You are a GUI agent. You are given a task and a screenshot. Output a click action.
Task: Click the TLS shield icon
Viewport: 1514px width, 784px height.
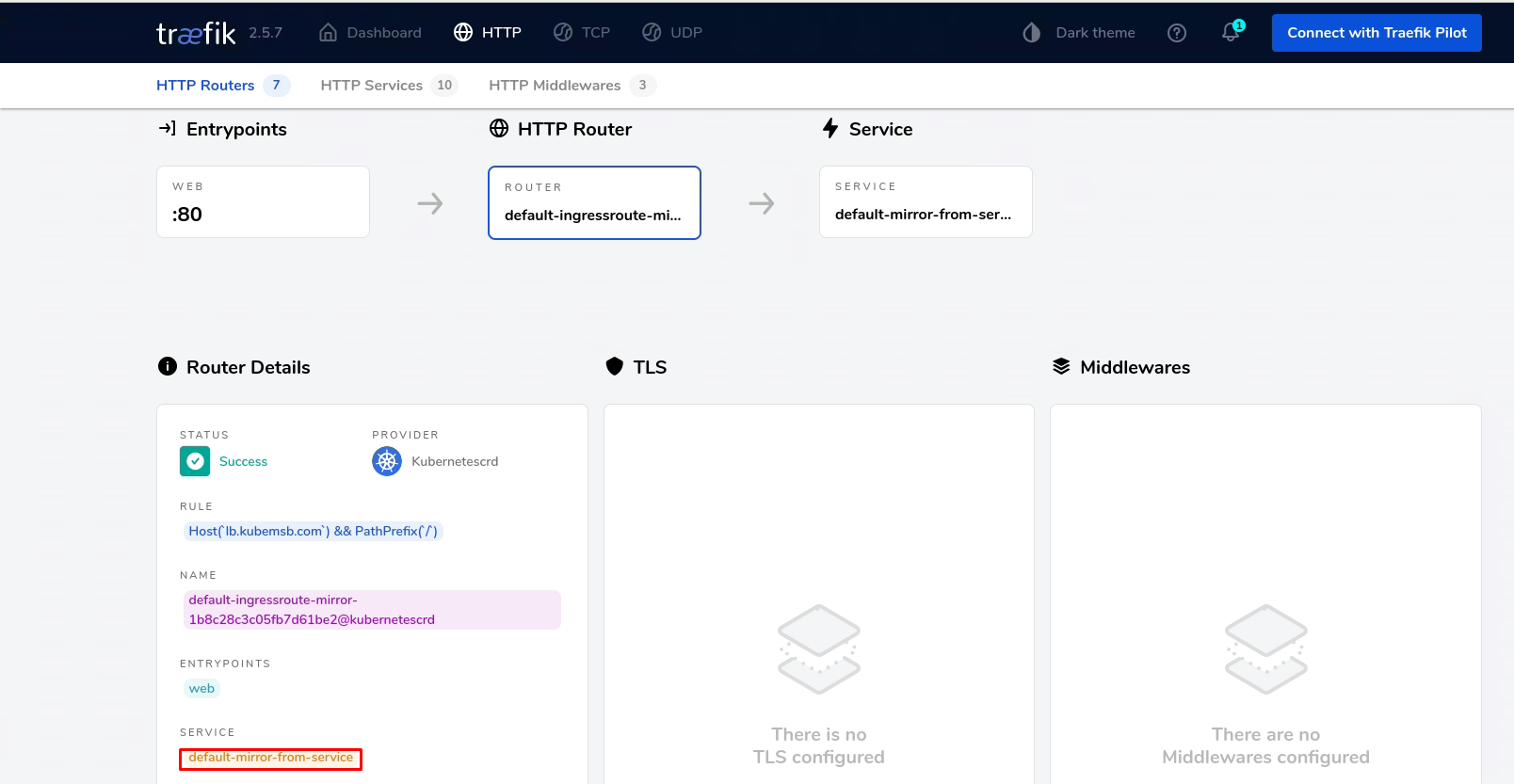[615, 367]
